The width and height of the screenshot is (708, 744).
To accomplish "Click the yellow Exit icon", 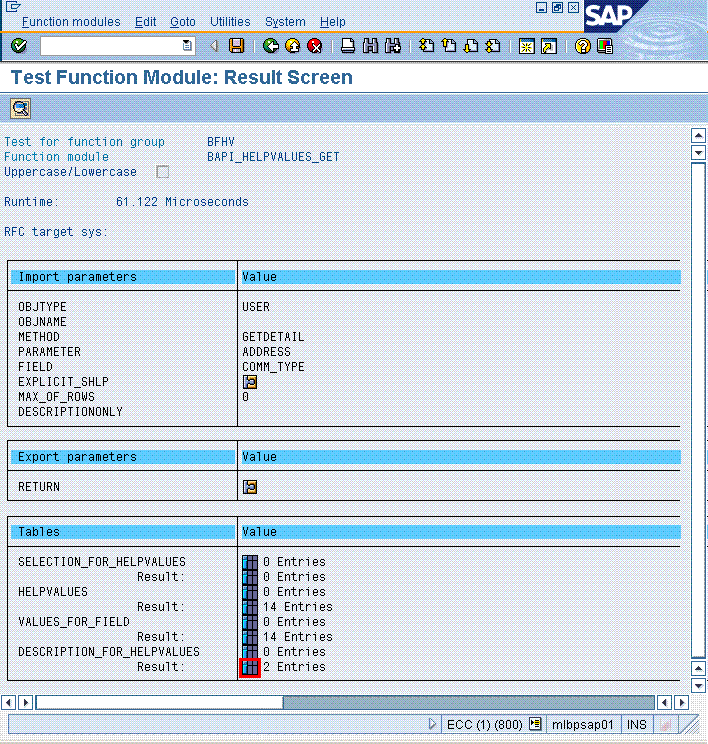I will pyautogui.click(x=293, y=46).
